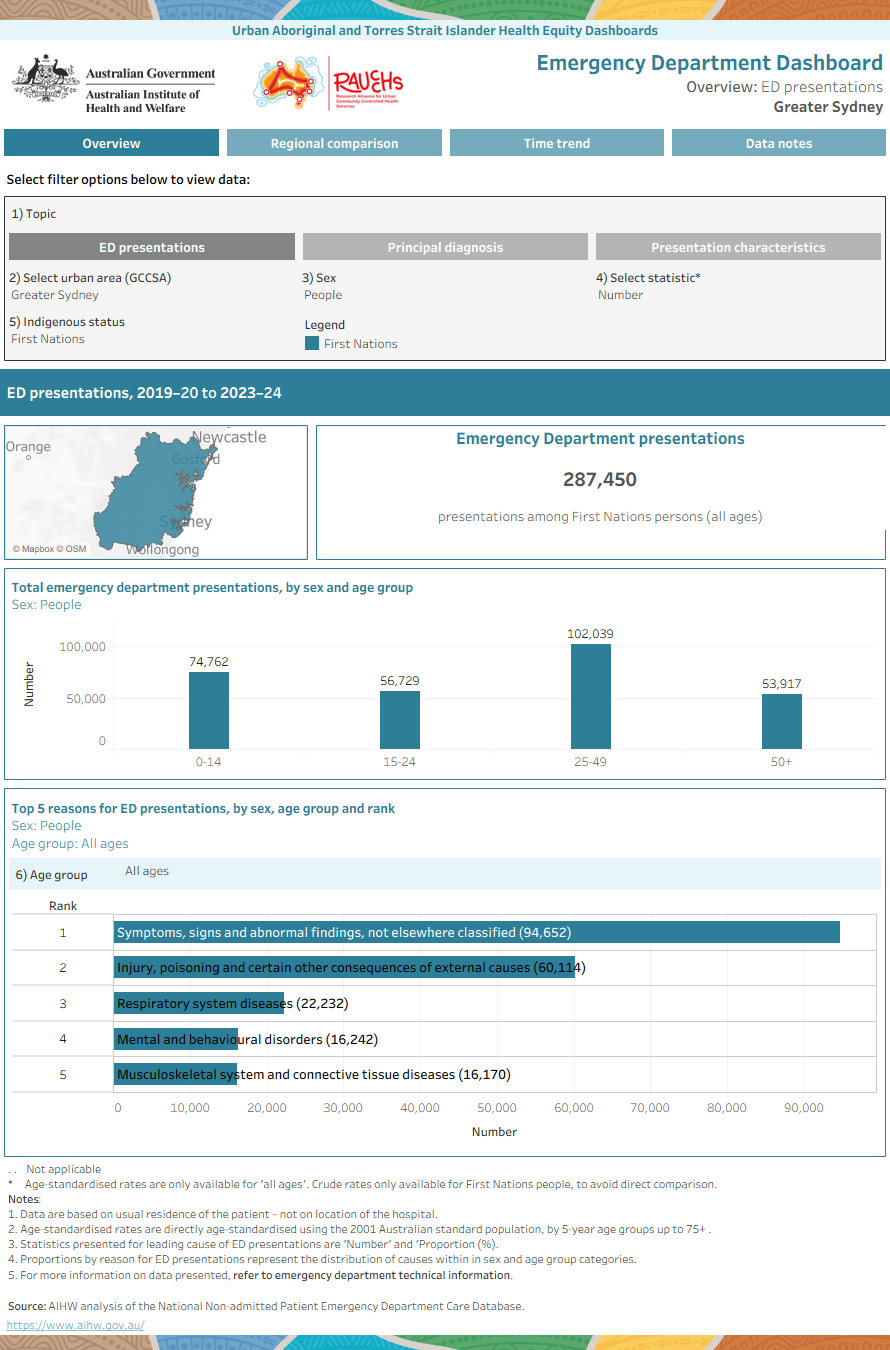890x1350 pixels.
Task: Click the Greater Sydney map thumbnail
Action: 156,492
